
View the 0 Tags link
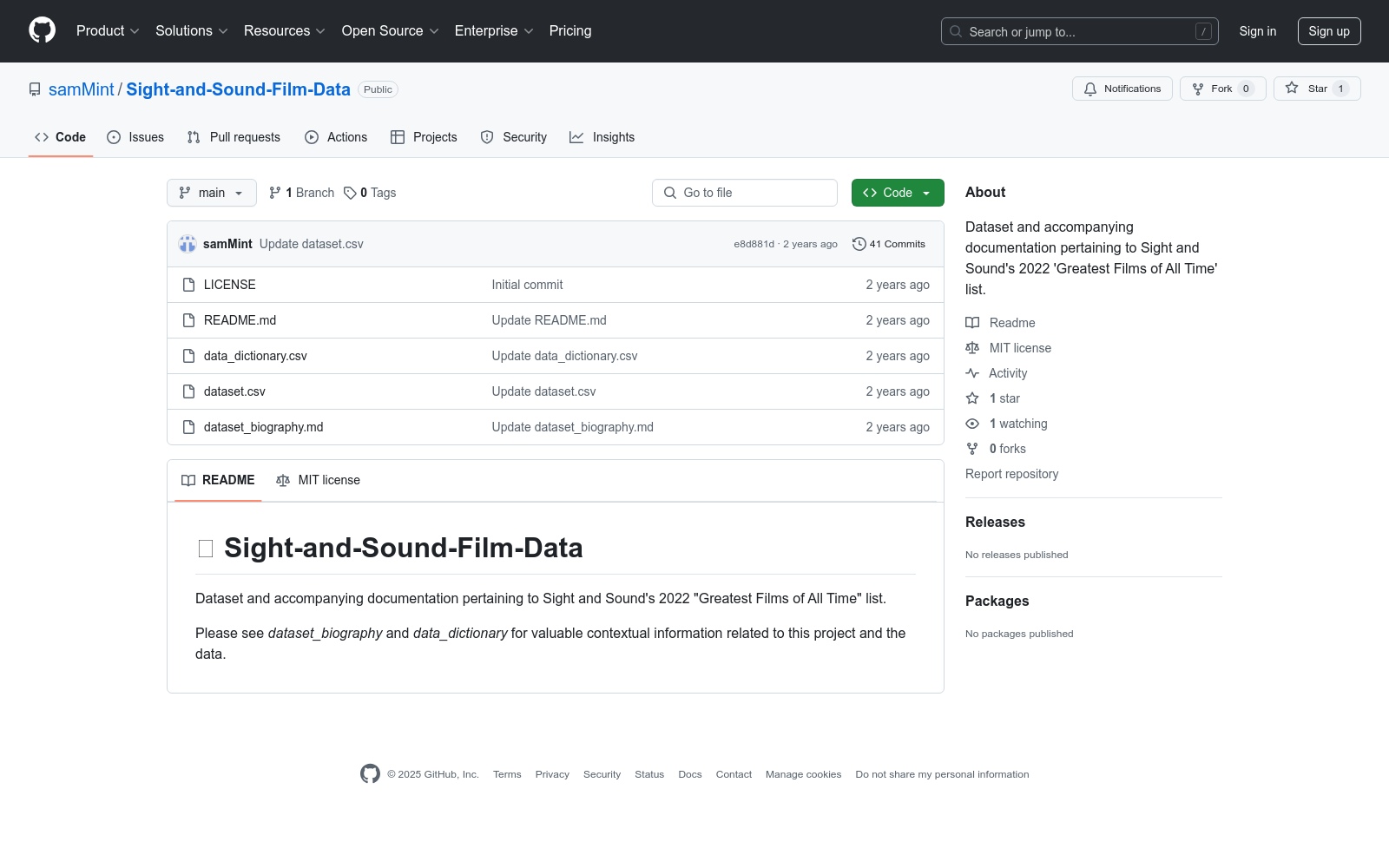click(x=370, y=193)
